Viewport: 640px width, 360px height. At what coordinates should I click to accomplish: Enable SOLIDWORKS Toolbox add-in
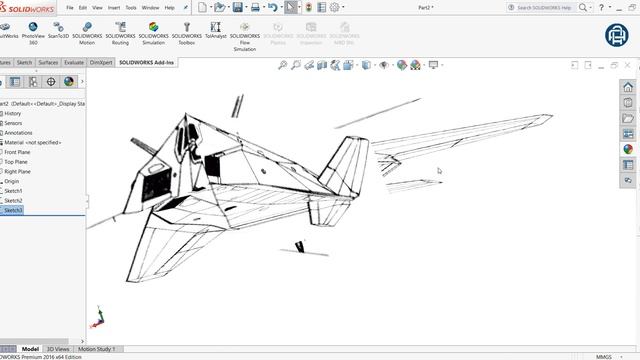(x=187, y=33)
